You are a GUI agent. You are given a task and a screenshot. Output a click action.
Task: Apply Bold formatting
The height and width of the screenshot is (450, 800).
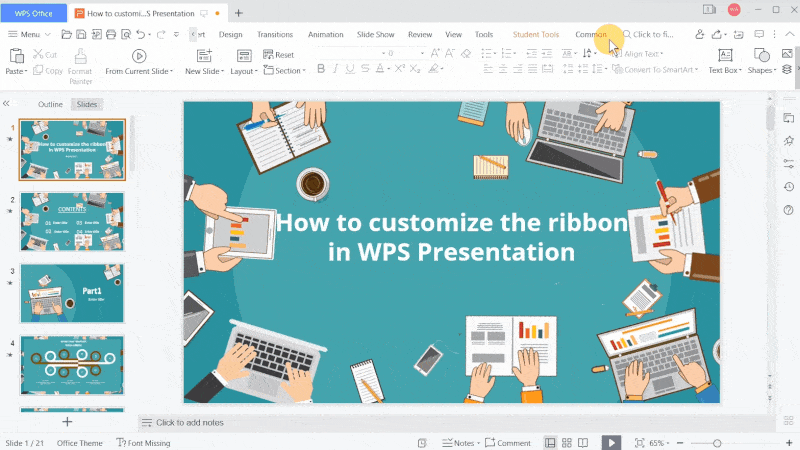click(x=321, y=68)
